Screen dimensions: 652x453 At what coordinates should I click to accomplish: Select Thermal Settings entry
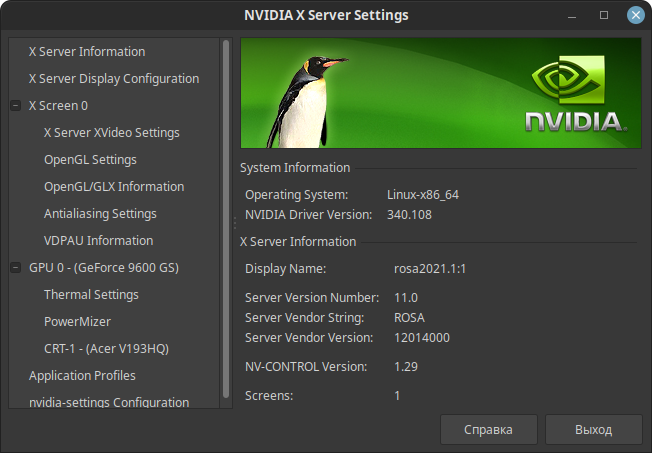pos(91,295)
